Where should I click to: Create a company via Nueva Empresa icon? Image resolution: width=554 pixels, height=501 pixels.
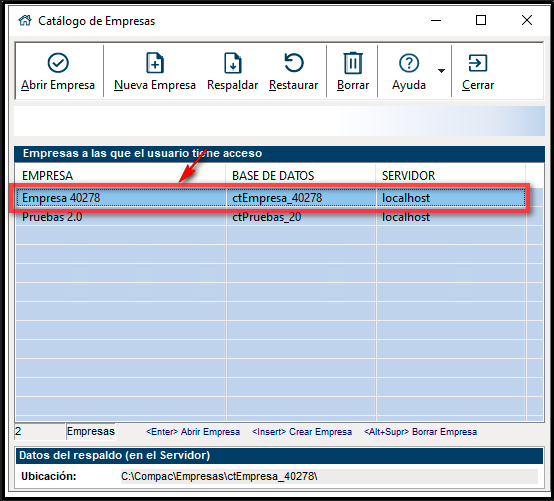click(x=155, y=63)
